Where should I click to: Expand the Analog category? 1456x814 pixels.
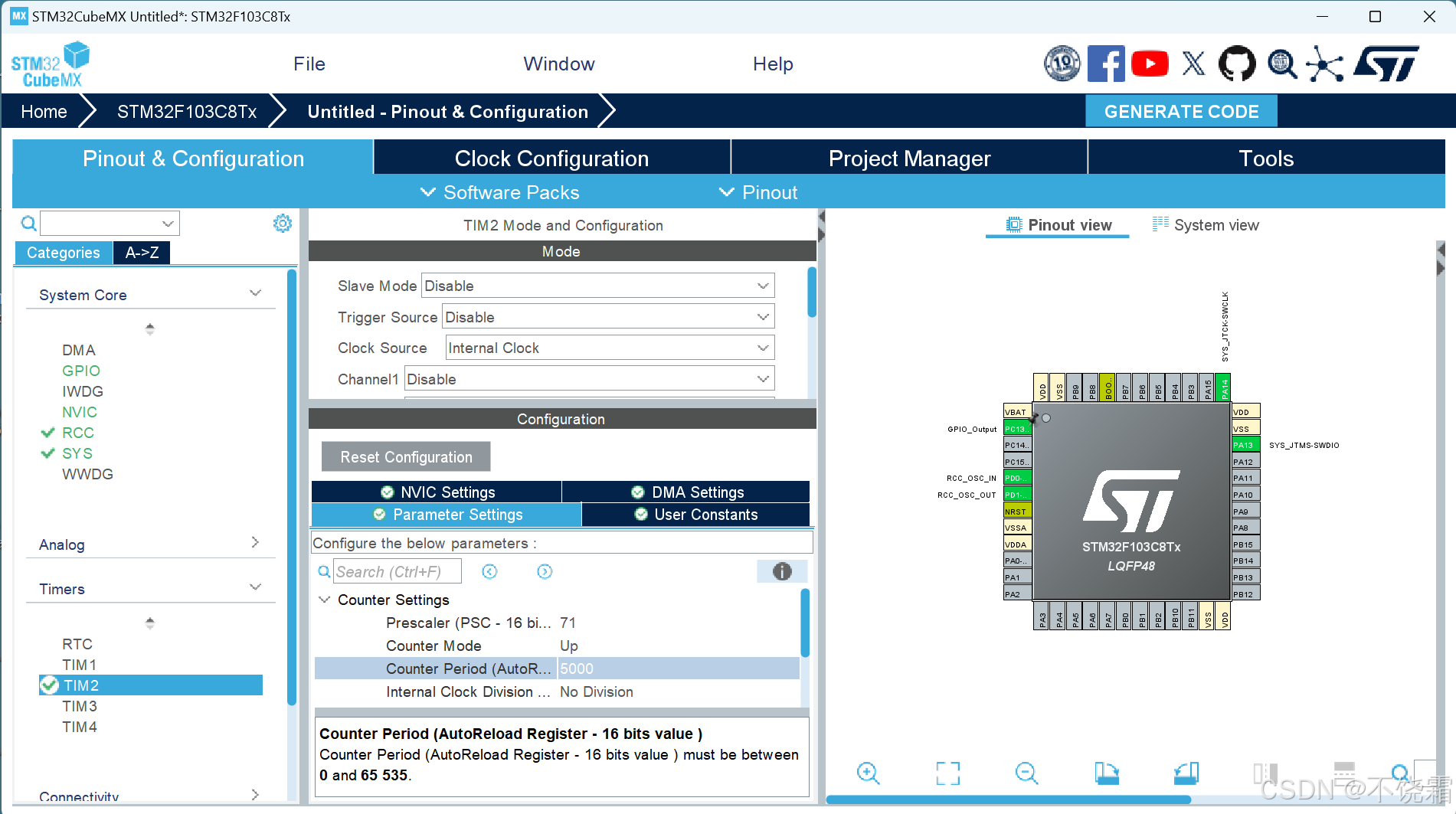[256, 543]
